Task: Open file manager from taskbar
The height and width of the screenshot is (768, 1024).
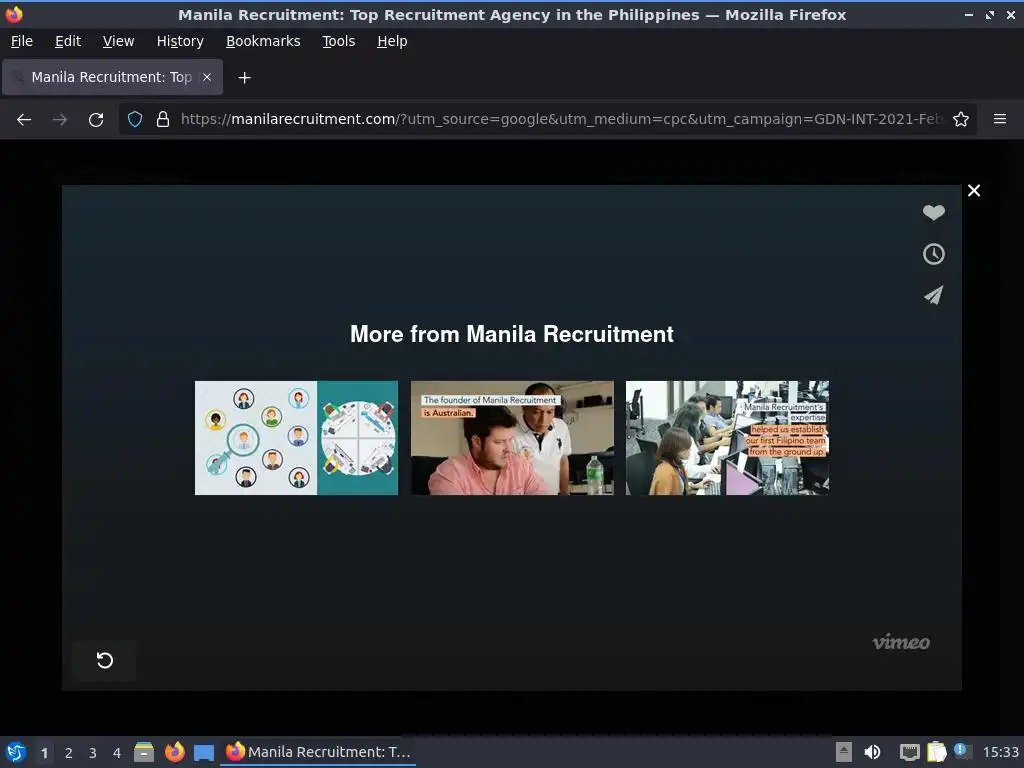Action: pos(144,752)
